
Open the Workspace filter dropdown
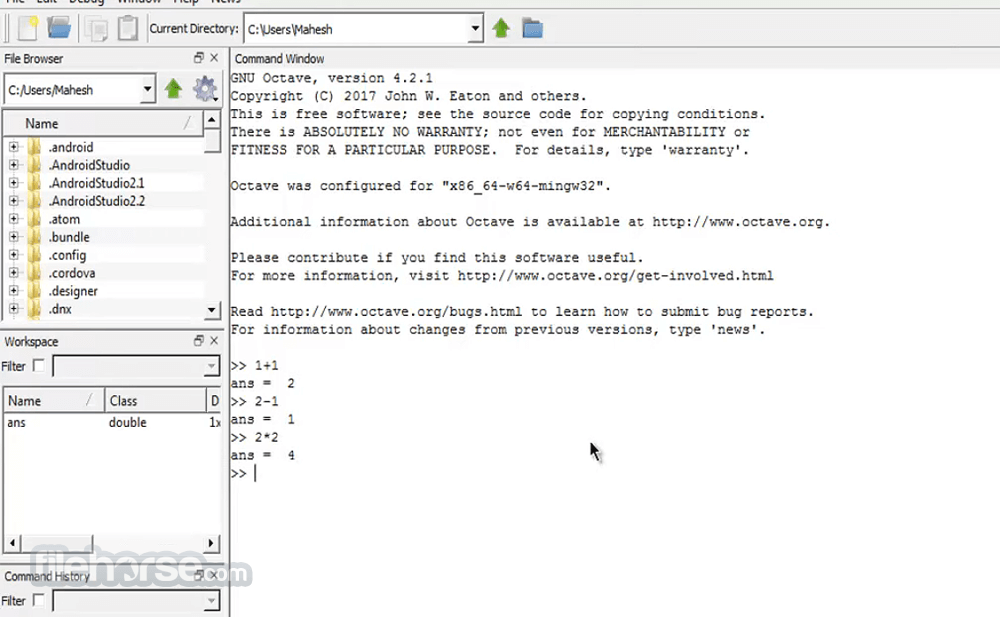click(211, 366)
